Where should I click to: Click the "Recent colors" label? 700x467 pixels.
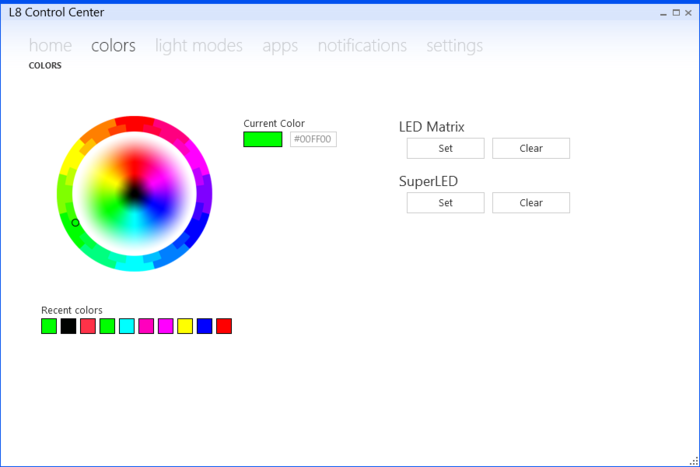click(72, 310)
